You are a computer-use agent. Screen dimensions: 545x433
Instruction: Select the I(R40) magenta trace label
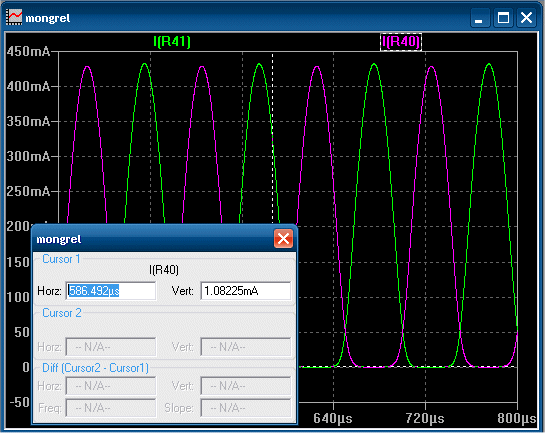(x=401, y=42)
